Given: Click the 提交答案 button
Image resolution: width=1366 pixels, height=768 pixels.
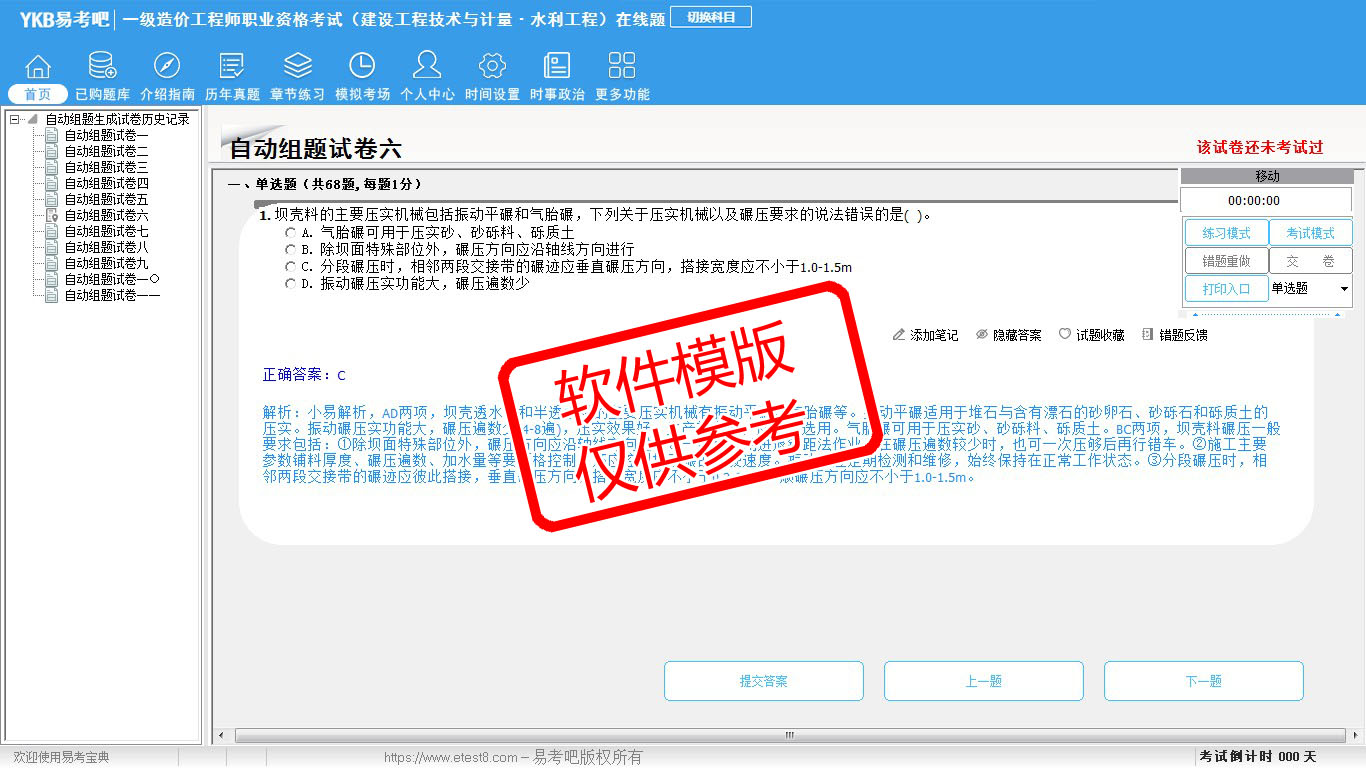Looking at the screenshot, I should tap(763, 681).
